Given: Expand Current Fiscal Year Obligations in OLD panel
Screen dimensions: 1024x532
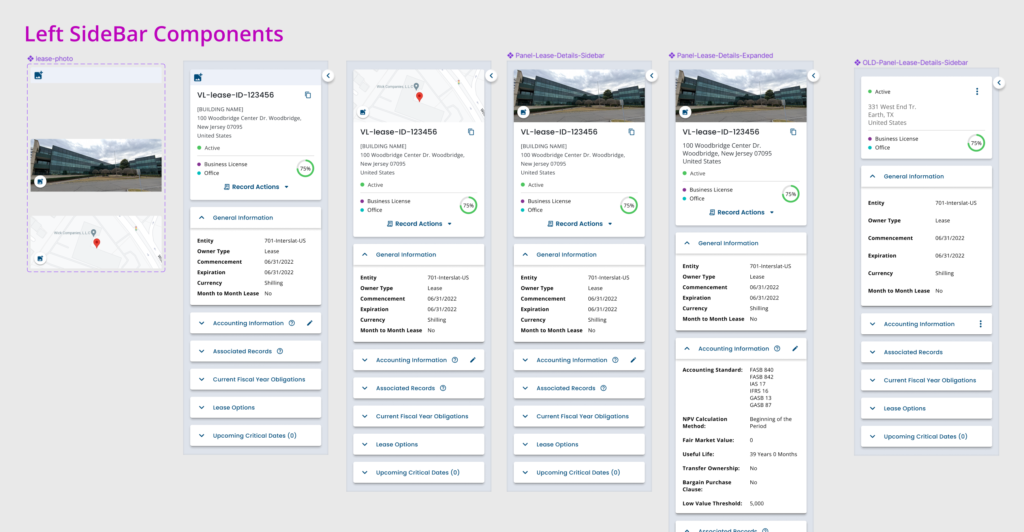Looking at the screenshot, I should pyautogui.click(x=929, y=380).
